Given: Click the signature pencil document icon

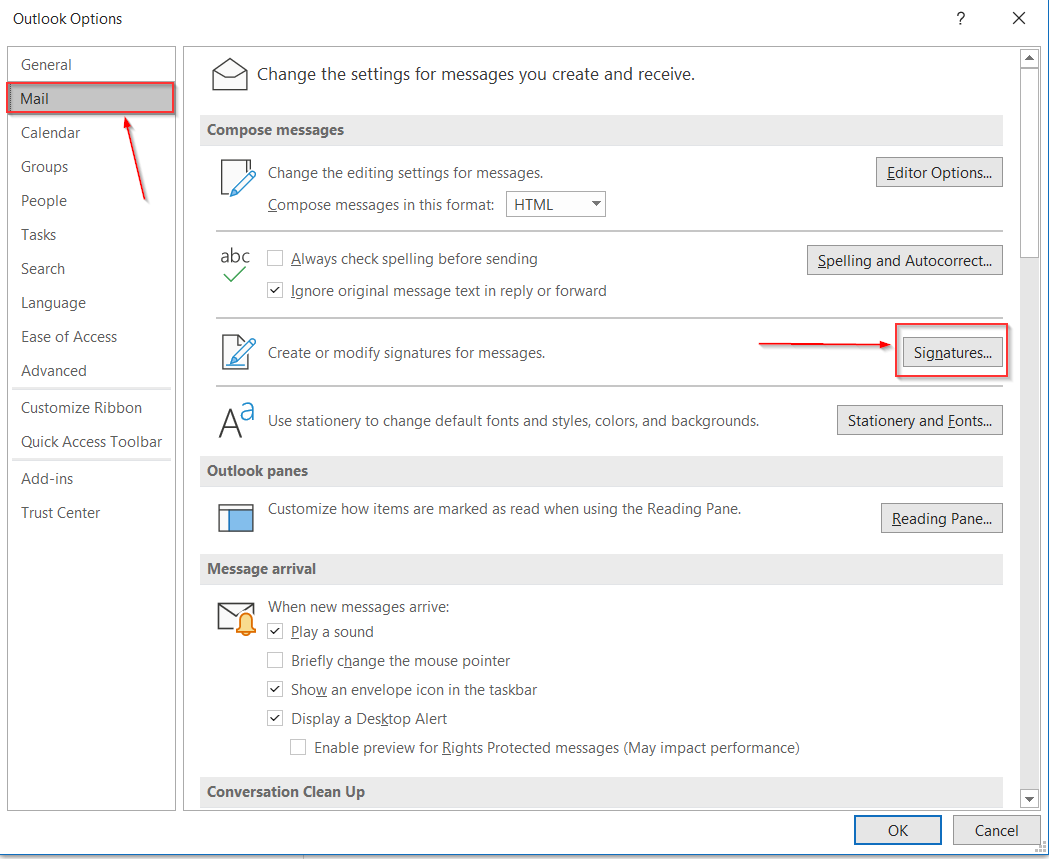Looking at the screenshot, I should pyautogui.click(x=239, y=352).
